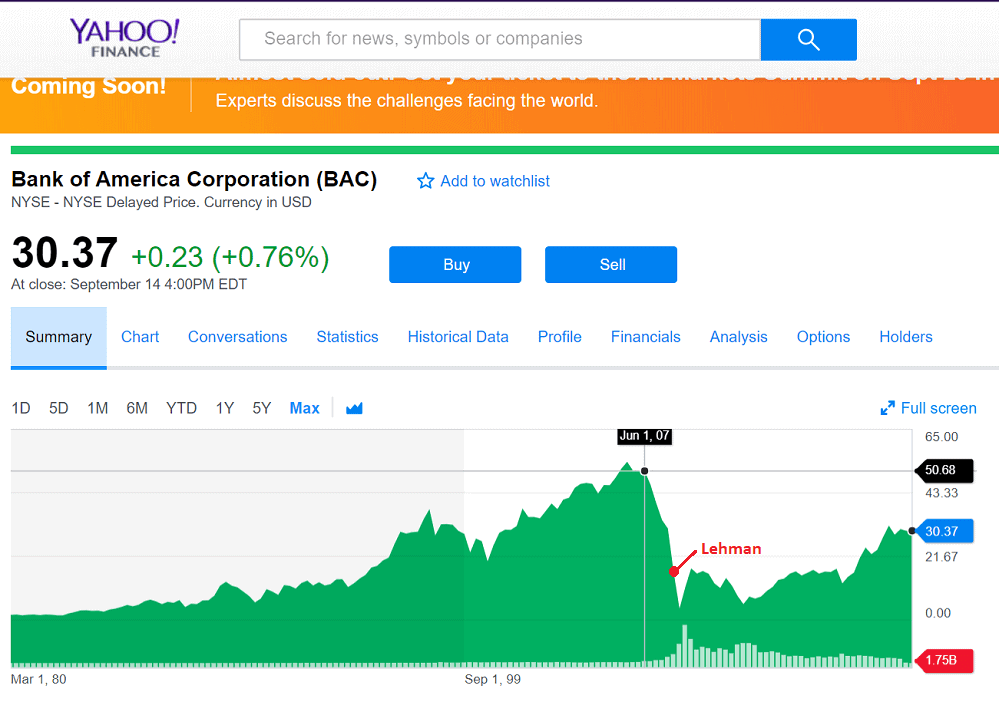This screenshot has height=702, width=999.
Task: Select the Holders tab
Action: tap(905, 337)
